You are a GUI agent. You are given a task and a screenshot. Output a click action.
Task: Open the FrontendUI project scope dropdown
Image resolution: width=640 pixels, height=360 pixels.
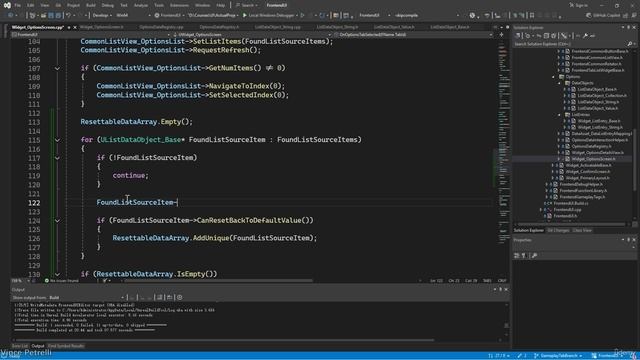pos(91,35)
